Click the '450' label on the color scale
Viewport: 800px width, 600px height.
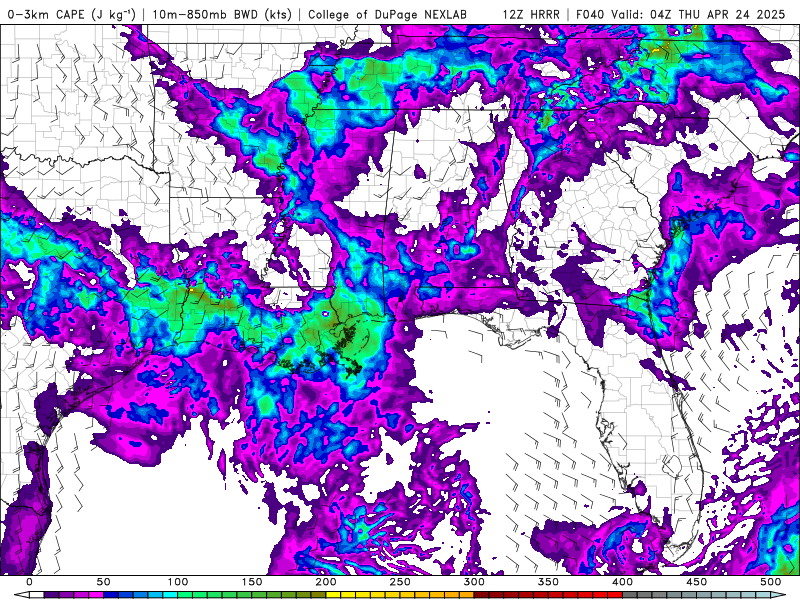696,582
